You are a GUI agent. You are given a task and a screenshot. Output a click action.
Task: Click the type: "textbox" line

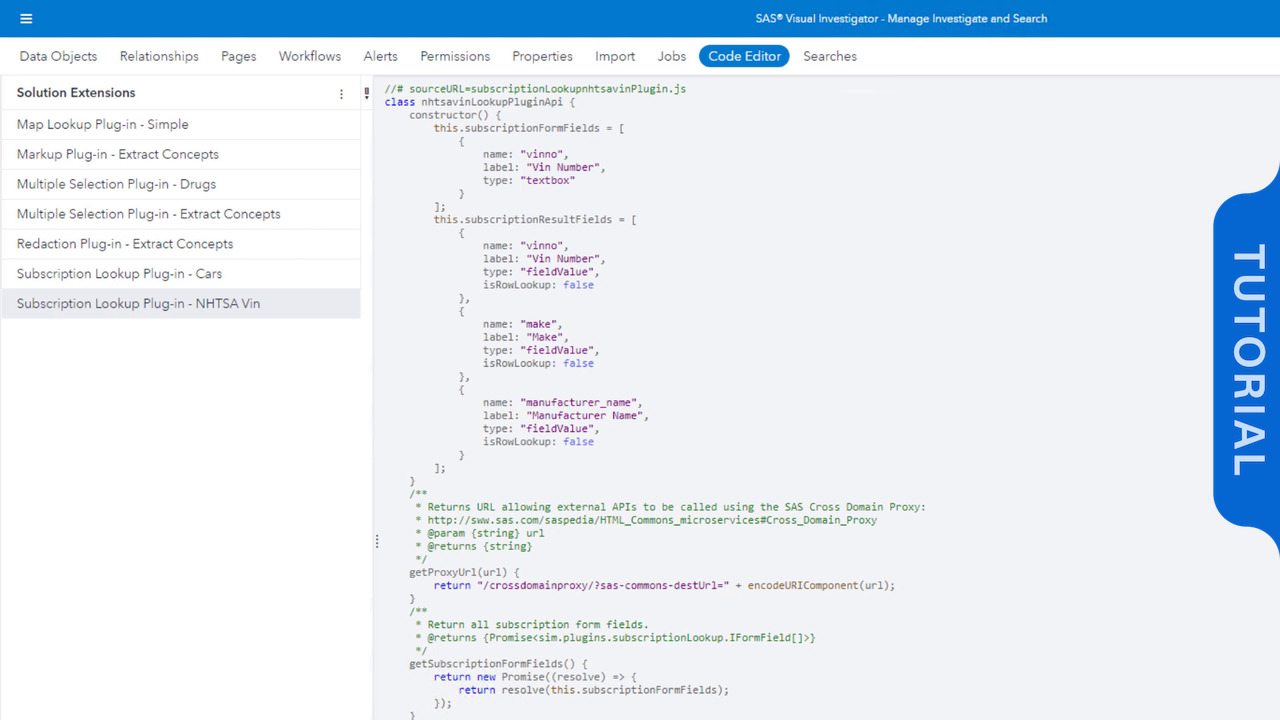(x=529, y=180)
